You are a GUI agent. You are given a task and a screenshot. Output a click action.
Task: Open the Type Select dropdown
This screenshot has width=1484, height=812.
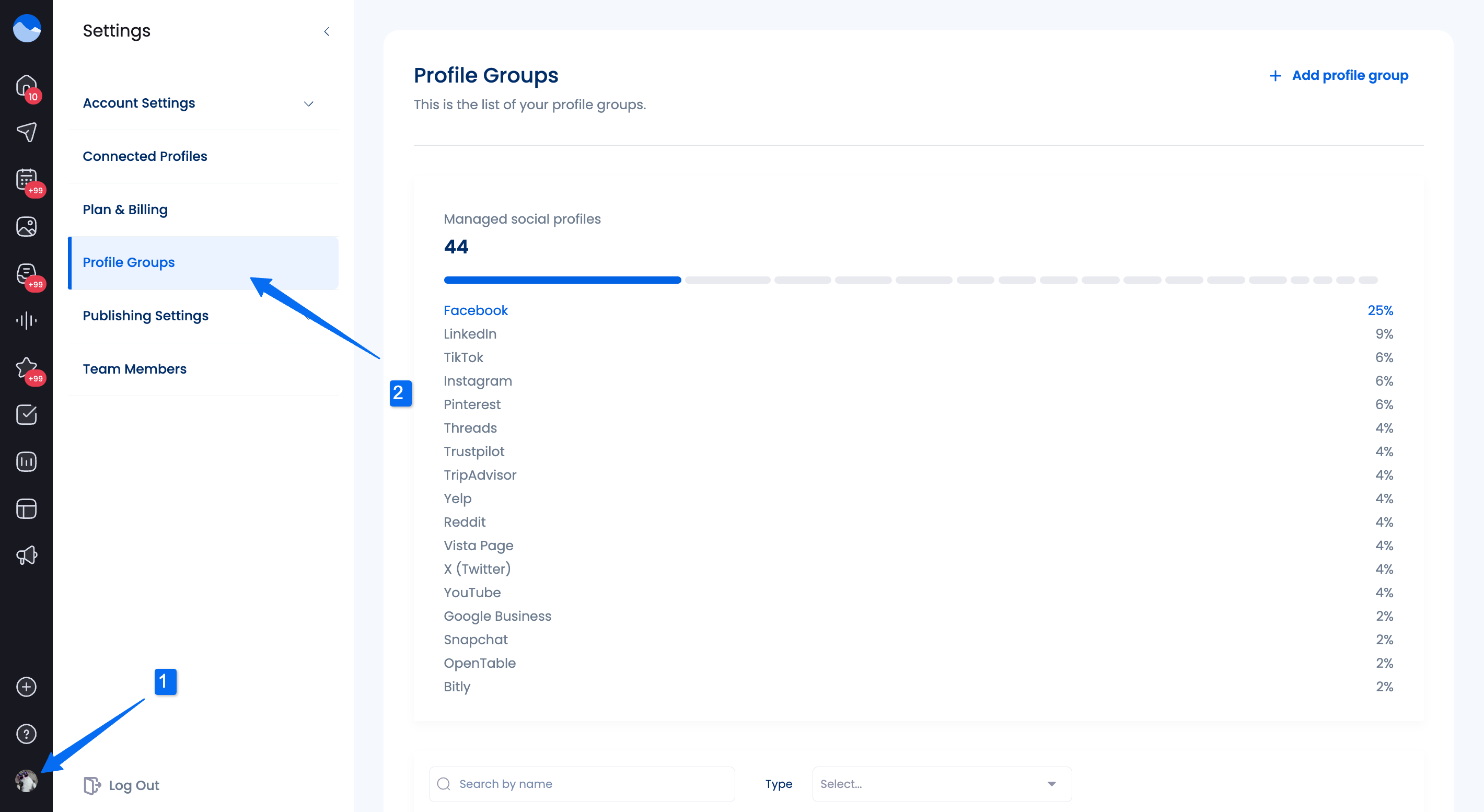point(942,784)
